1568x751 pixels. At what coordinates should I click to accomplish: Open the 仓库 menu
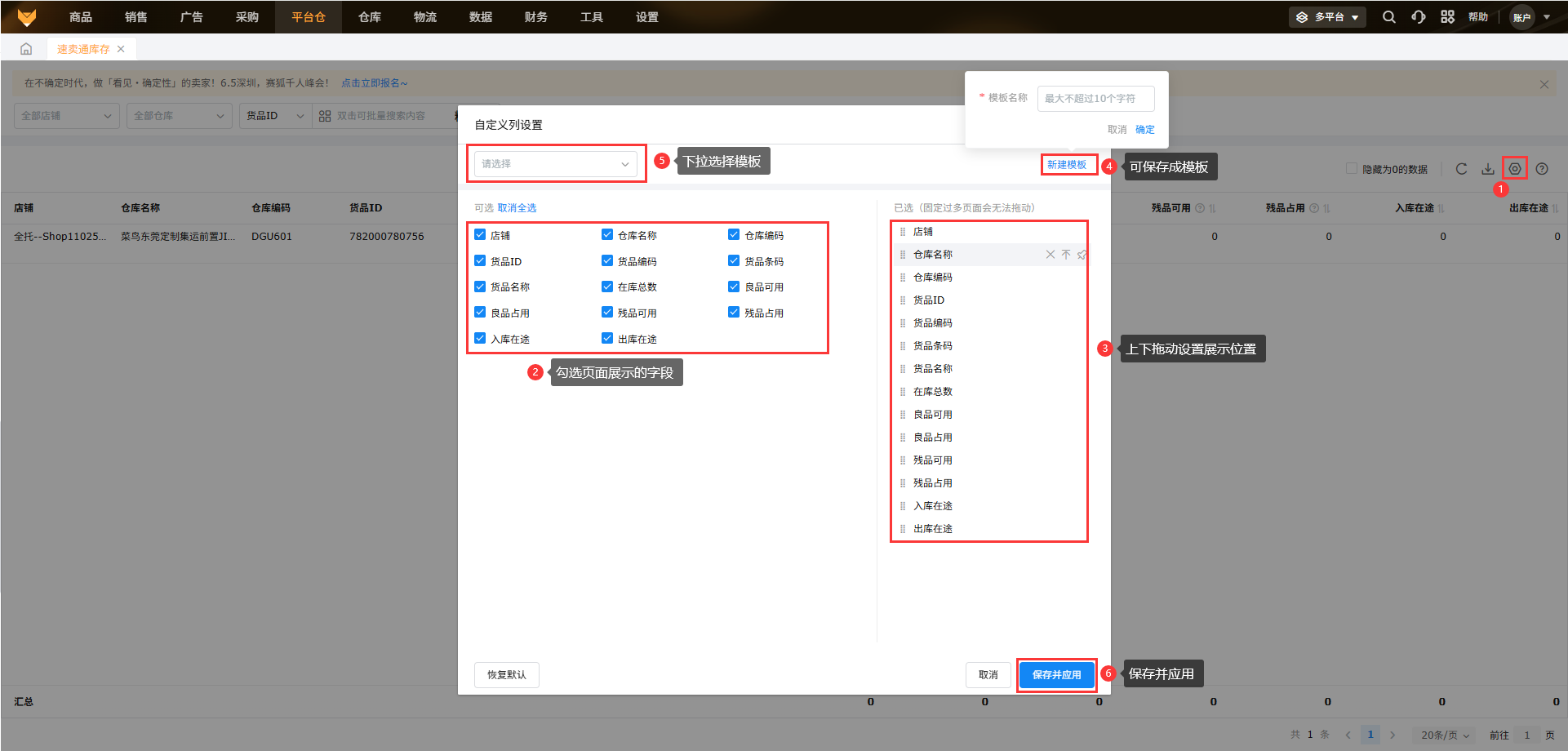370,17
